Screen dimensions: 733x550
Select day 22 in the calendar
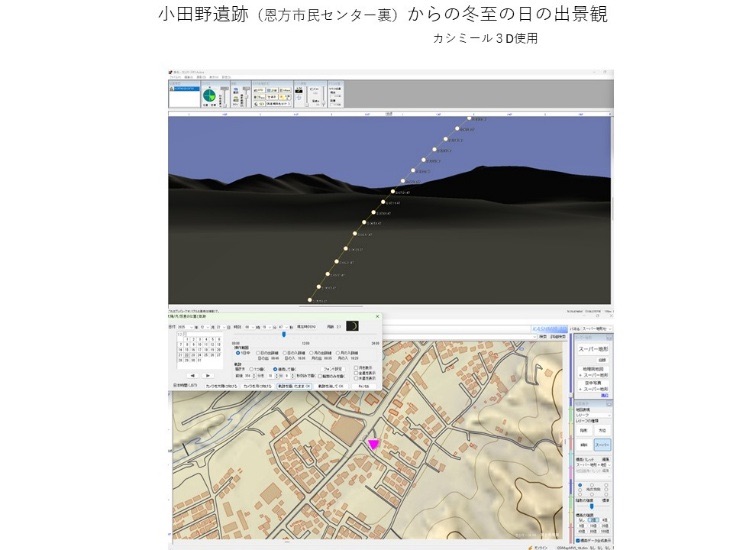[188, 354]
